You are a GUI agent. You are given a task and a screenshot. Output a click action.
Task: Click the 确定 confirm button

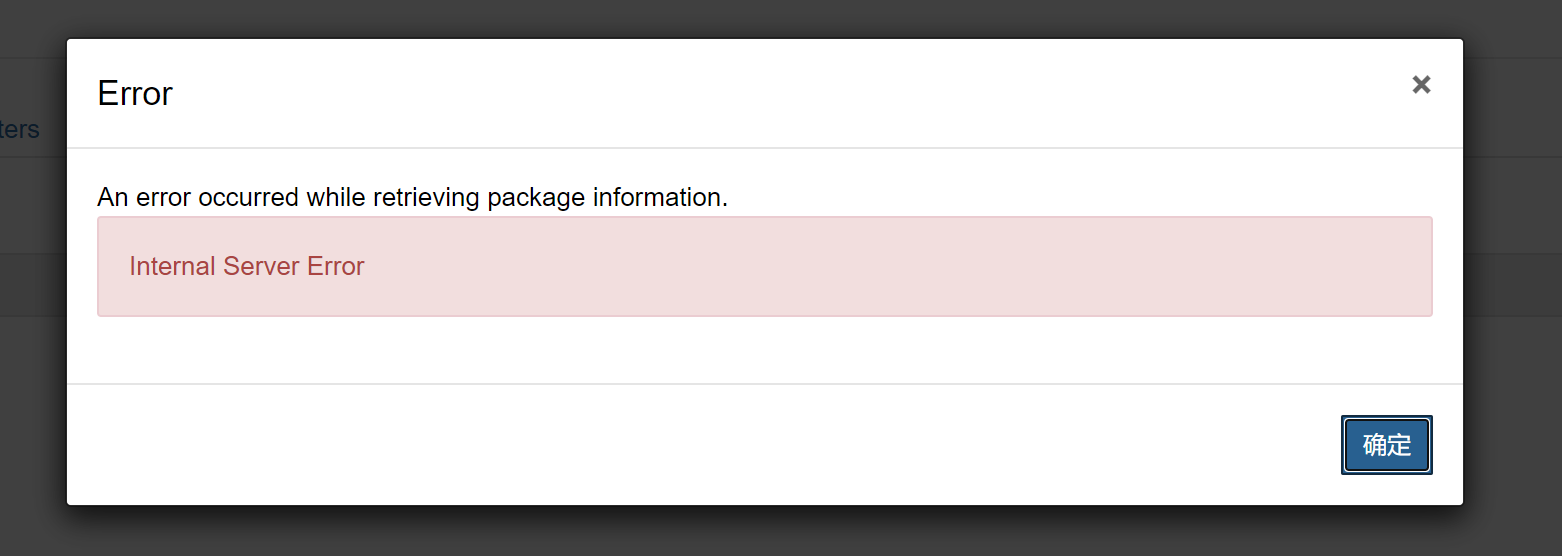pyautogui.click(x=1386, y=445)
